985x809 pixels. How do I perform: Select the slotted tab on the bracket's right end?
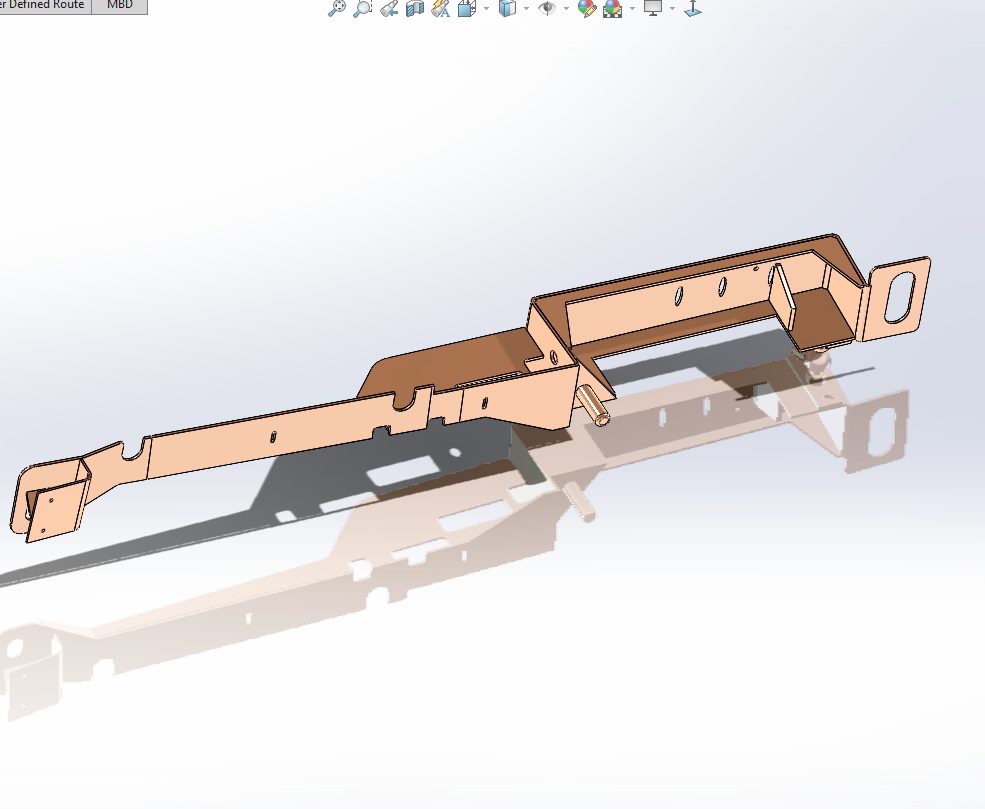point(896,298)
